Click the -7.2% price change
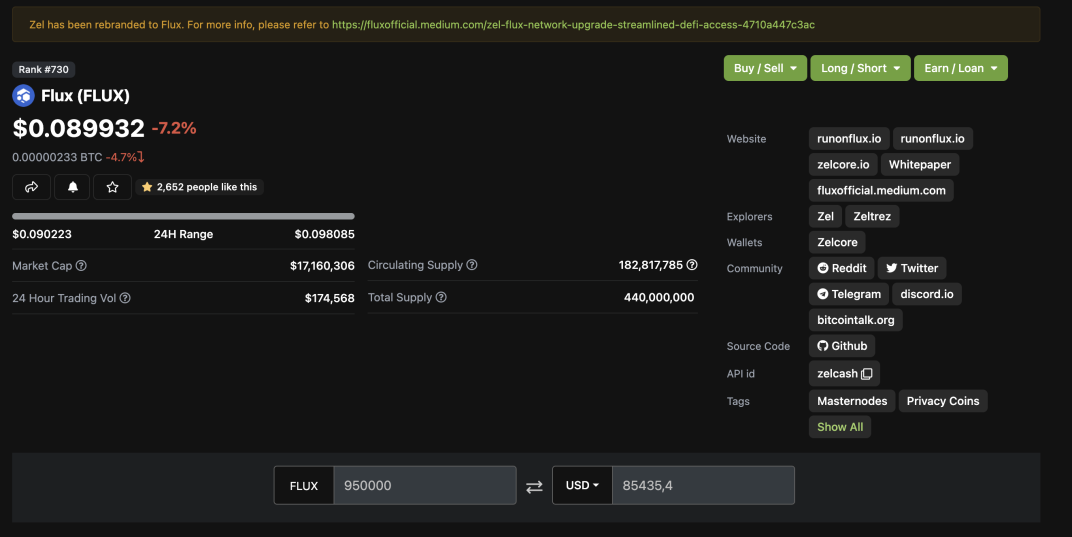The height and width of the screenshot is (537, 1072). click(174, 128)
